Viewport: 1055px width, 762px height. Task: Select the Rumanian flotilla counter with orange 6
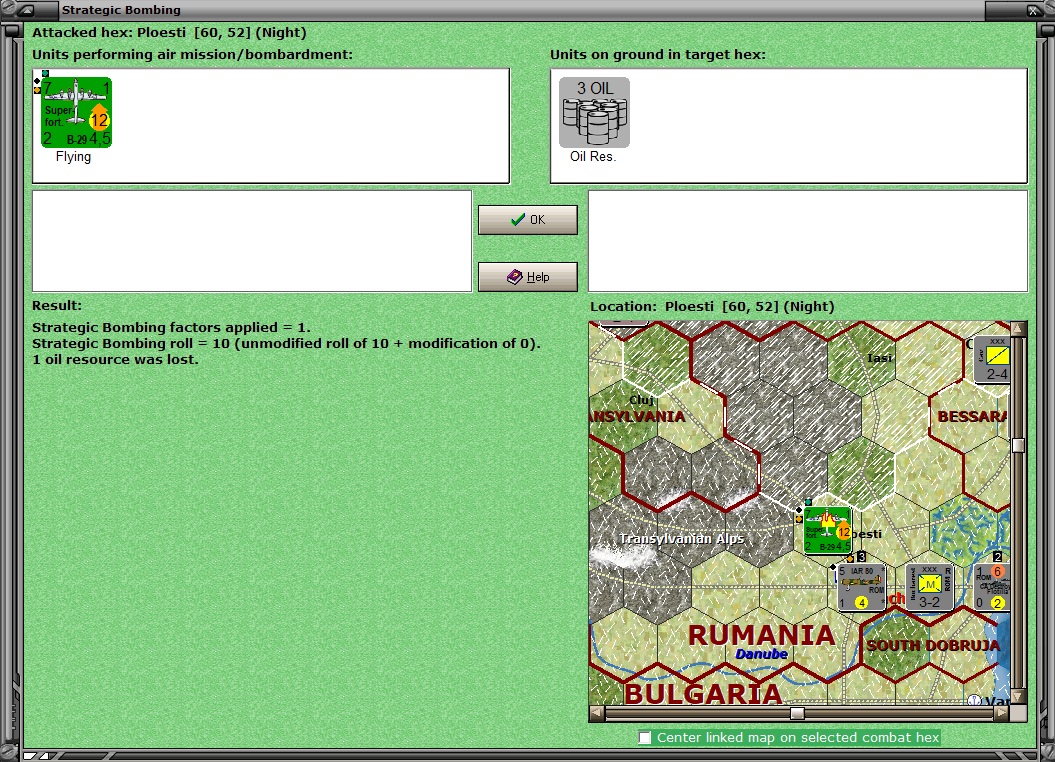coord(992,587)
